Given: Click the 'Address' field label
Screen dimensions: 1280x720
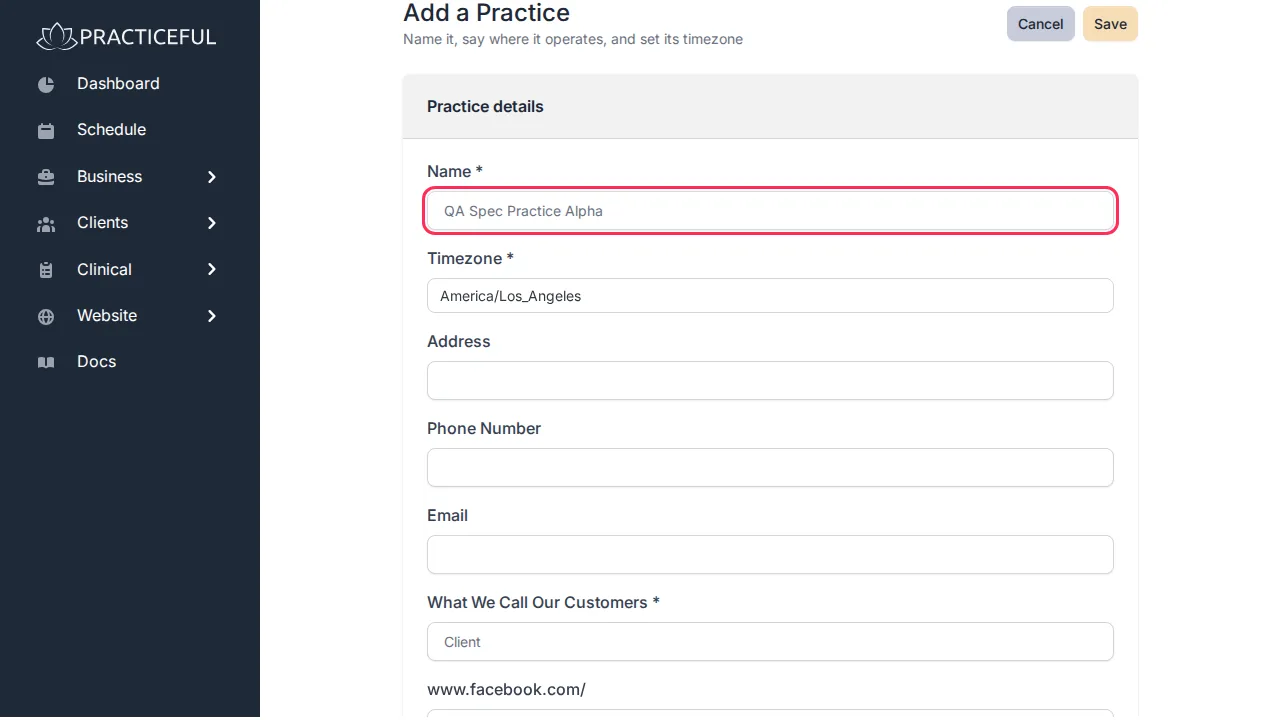Looking at the screenshot, I should pyautogui.click(x=459, y=342).
